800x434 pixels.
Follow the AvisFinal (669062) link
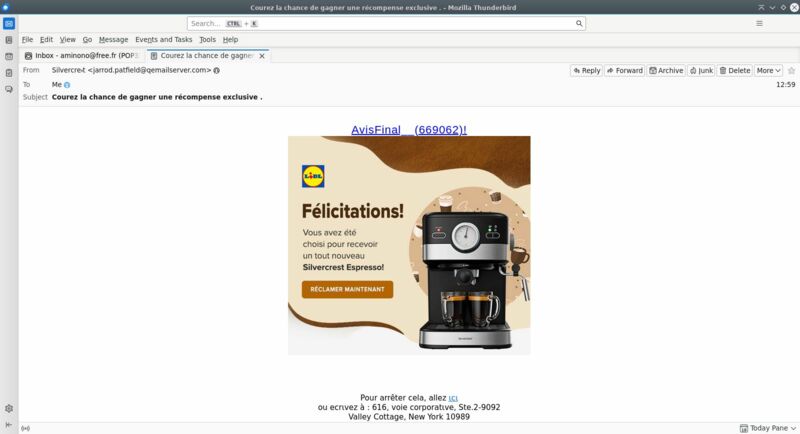[409, 130]
